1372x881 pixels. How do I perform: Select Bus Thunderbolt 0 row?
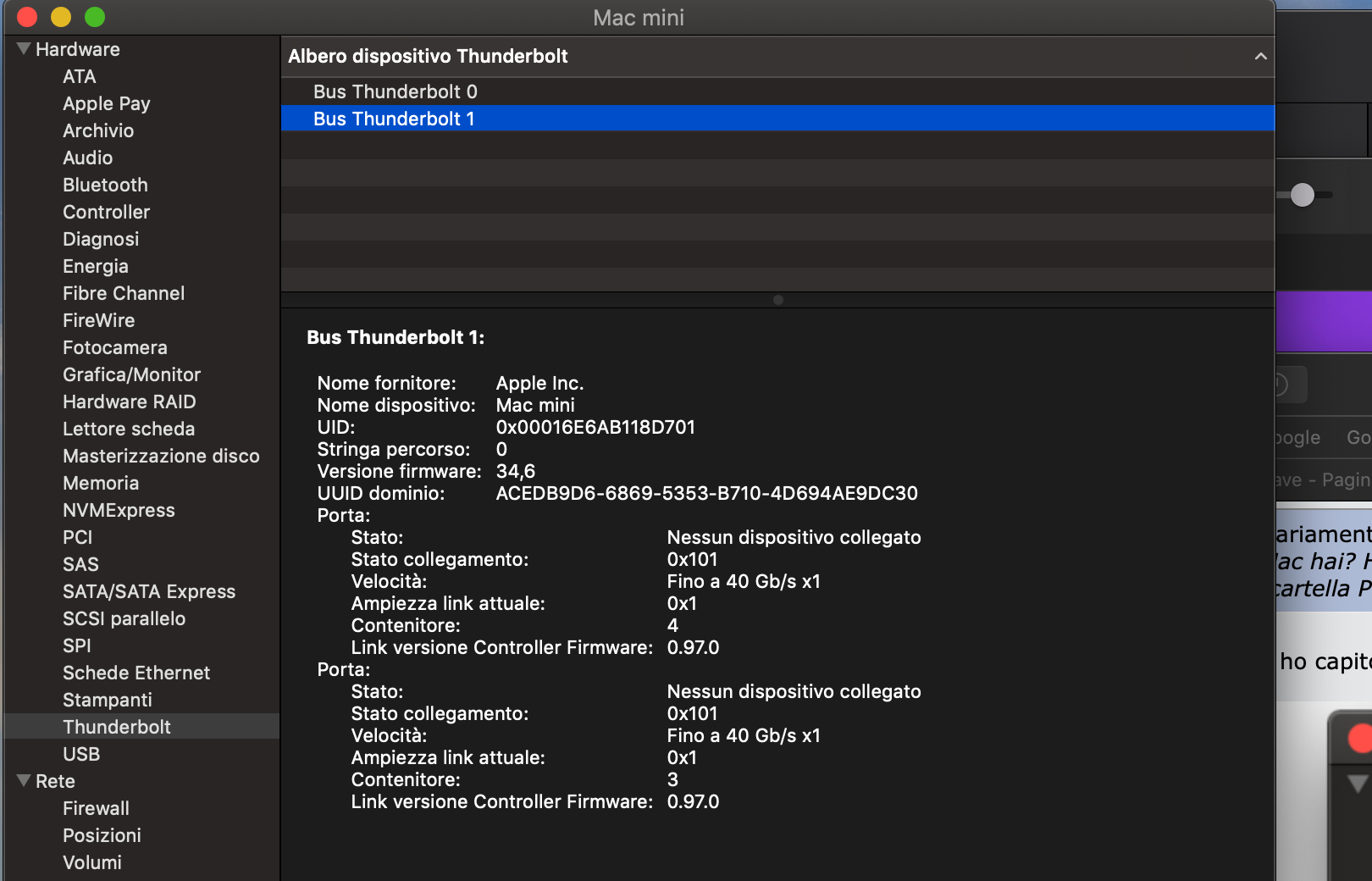click(x=777, y=91)
